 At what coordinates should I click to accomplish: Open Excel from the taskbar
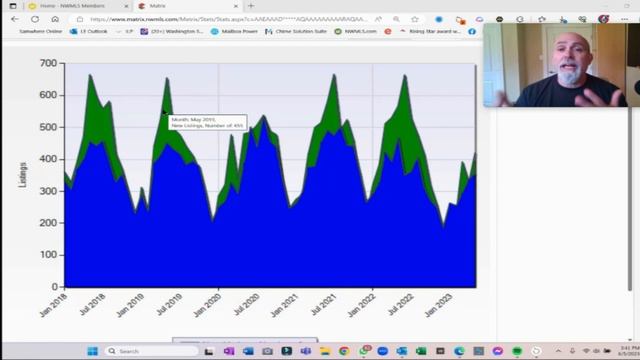coord(421,351)
